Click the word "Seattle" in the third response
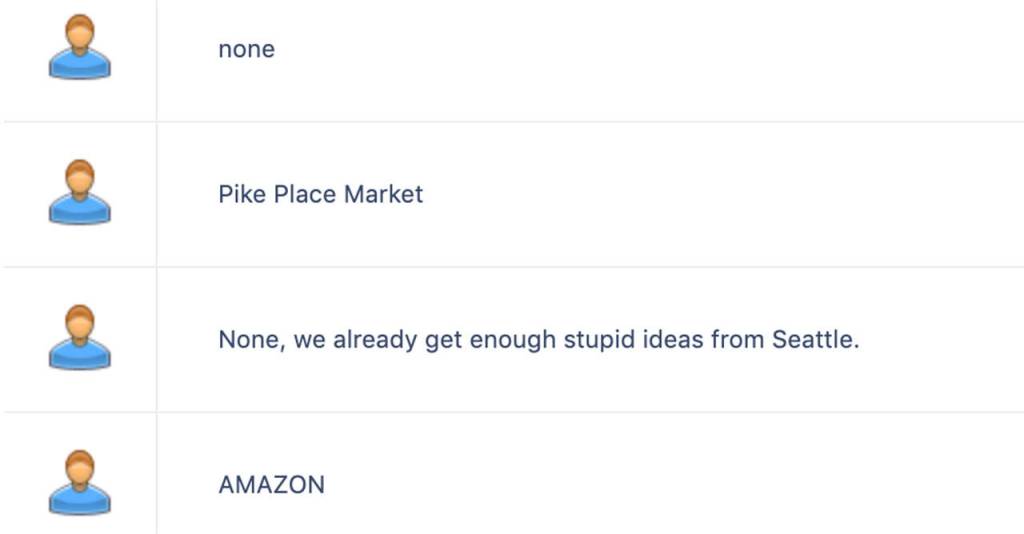 point(815,340)
